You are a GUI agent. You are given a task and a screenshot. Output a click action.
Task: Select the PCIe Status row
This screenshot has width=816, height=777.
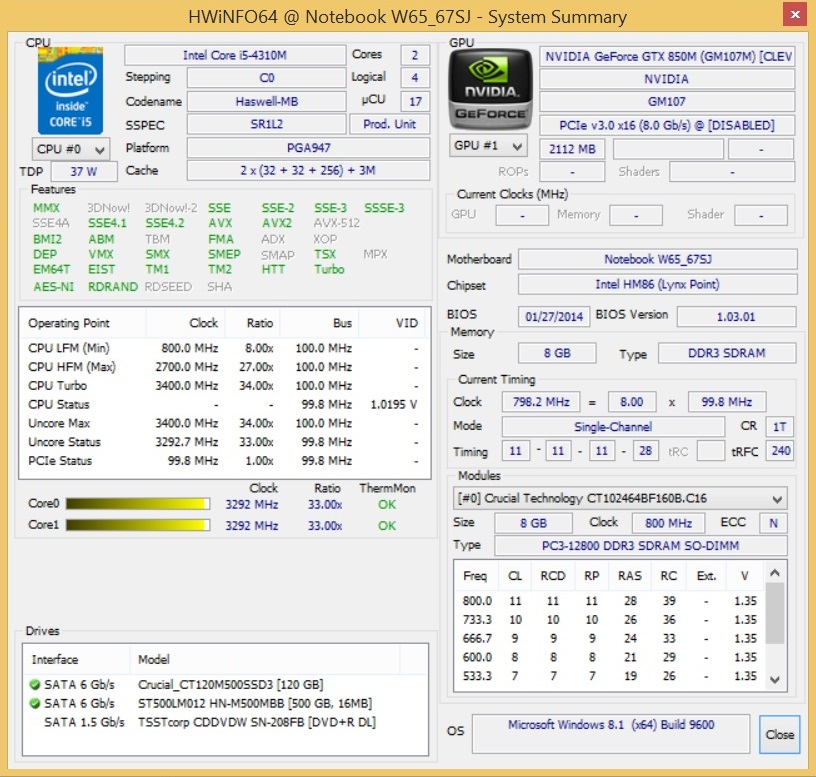[224, 461]
